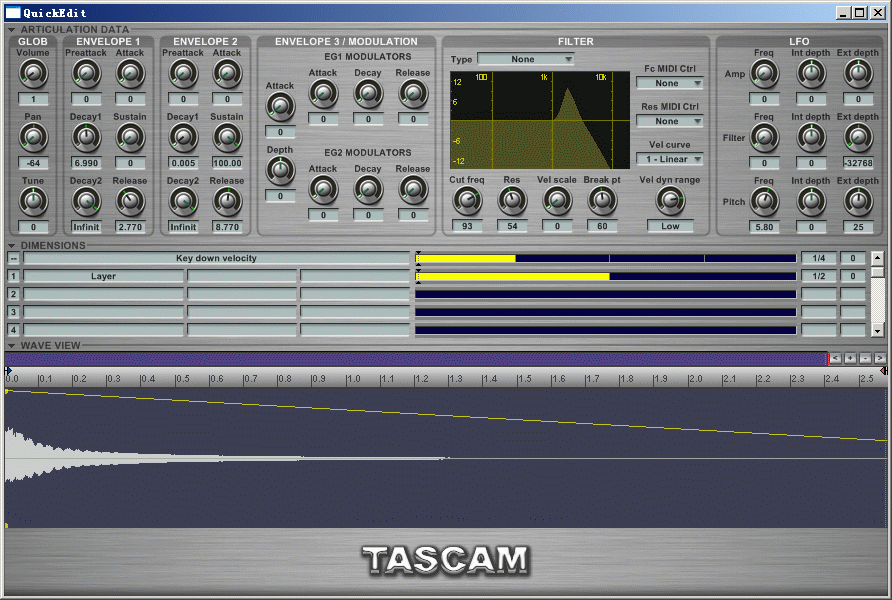Collapse the DIMENSIONS section
The width and height of the screenshot is (892, 600).
[x=11, y=246]
